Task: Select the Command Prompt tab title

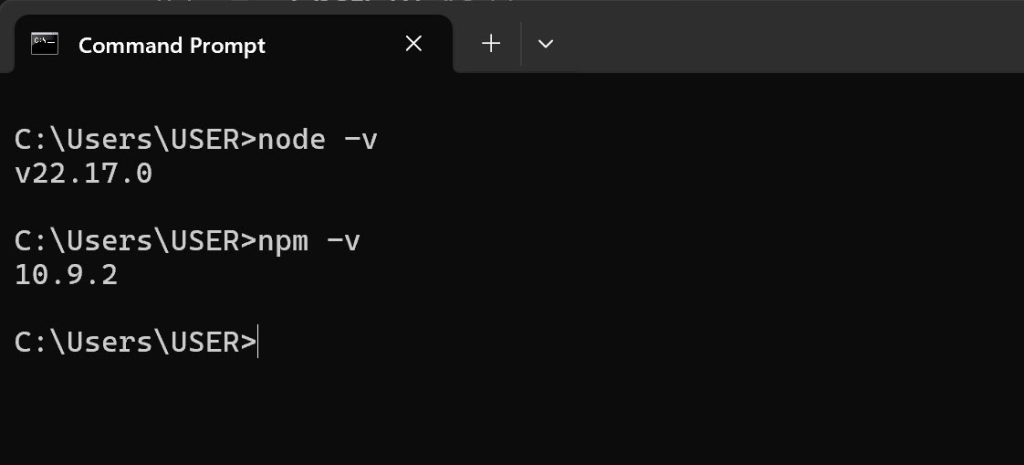Action: 172,45
